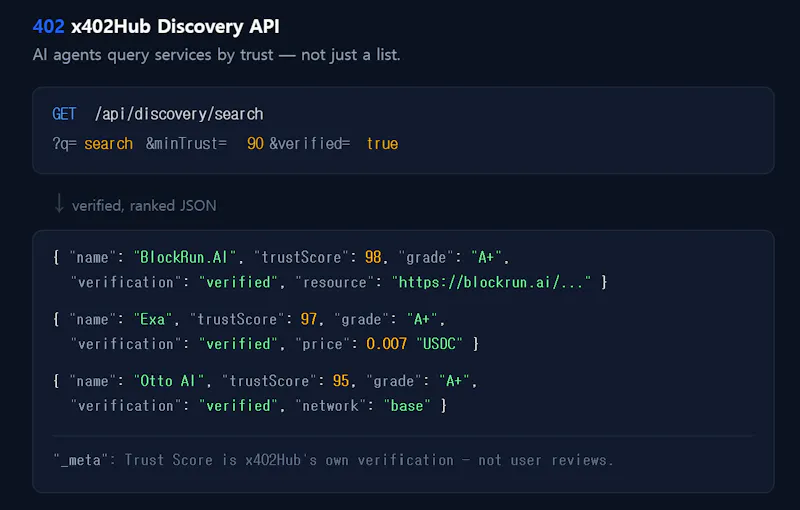
Task: Click the blue 402 logo text
Action: click(48, 26)
